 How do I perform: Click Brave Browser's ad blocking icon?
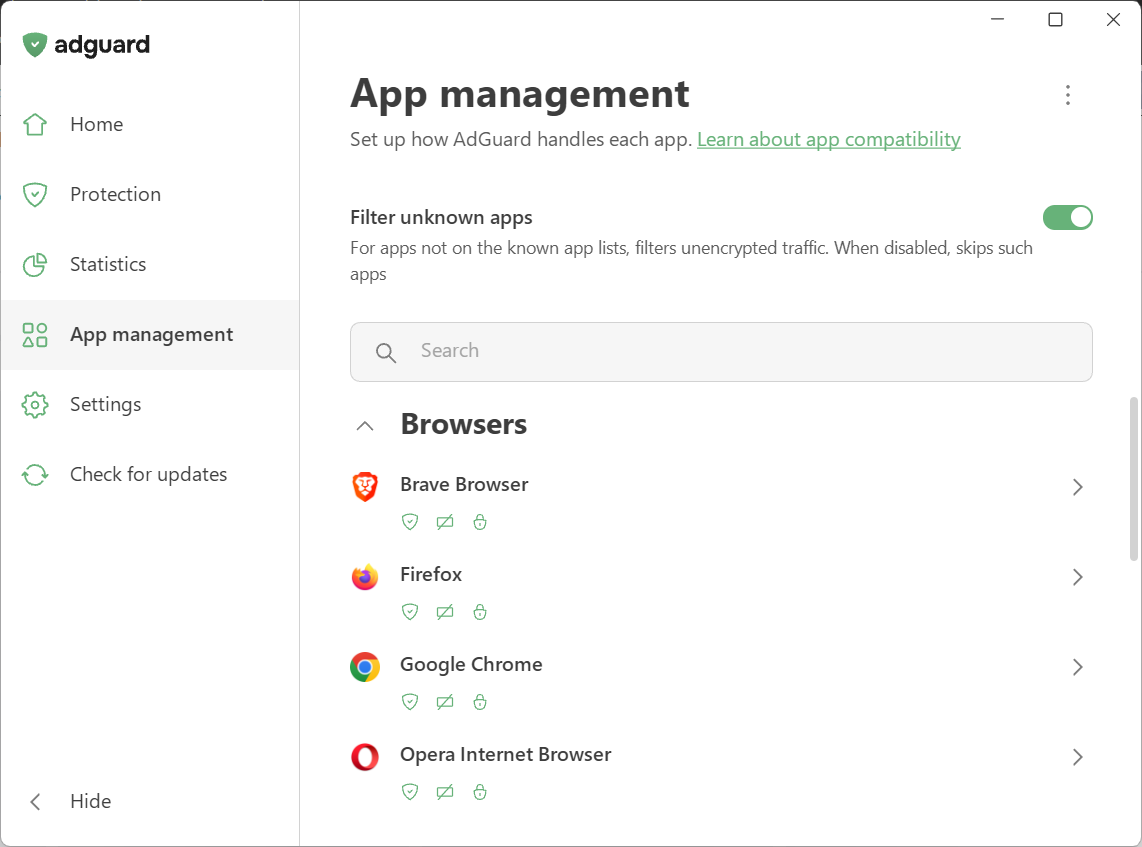tap(445, 522)
